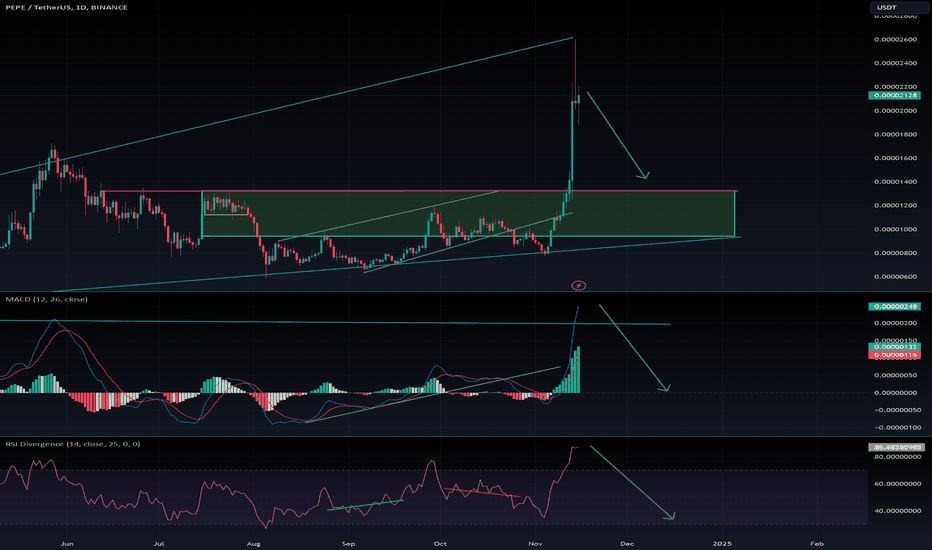Click the green MACD label 0.00000132
Screen dimensions: 932x550
coord(894,347)
